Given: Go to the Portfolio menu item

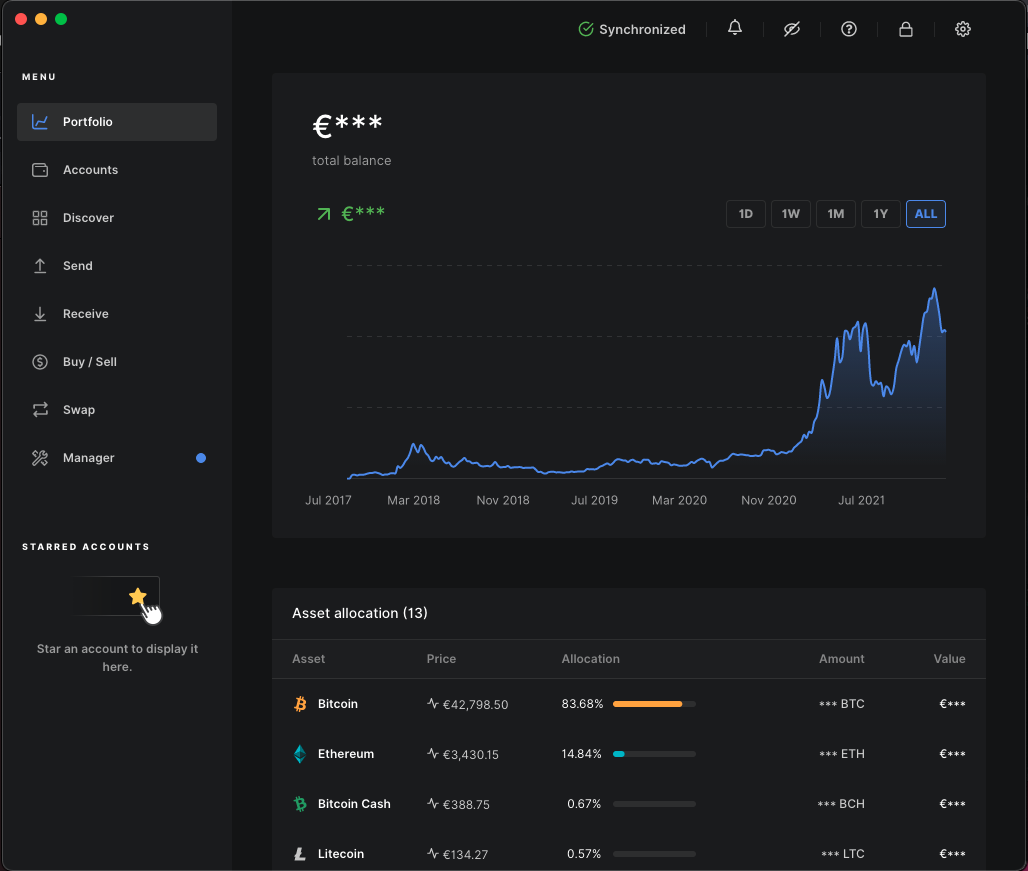Looking at the screenshot, I should (117, 122).
